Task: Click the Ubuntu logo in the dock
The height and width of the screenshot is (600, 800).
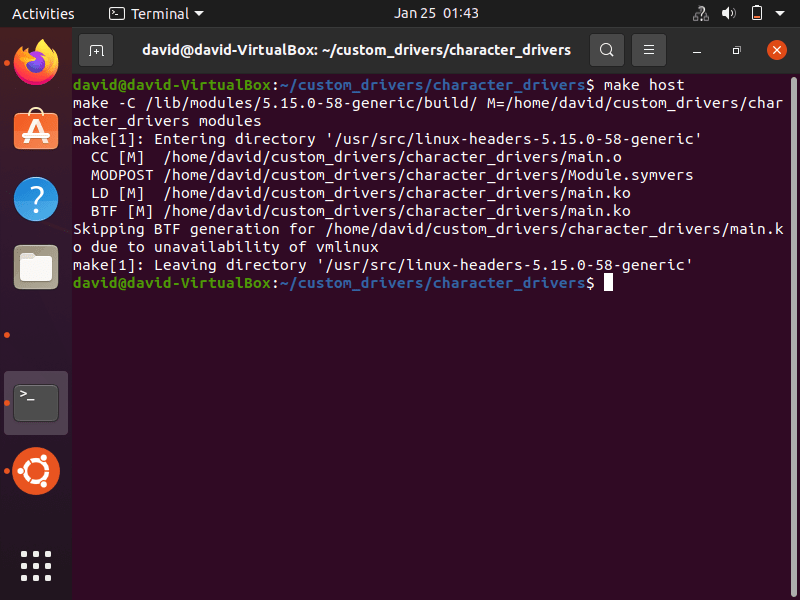Action: click(36, 471)
